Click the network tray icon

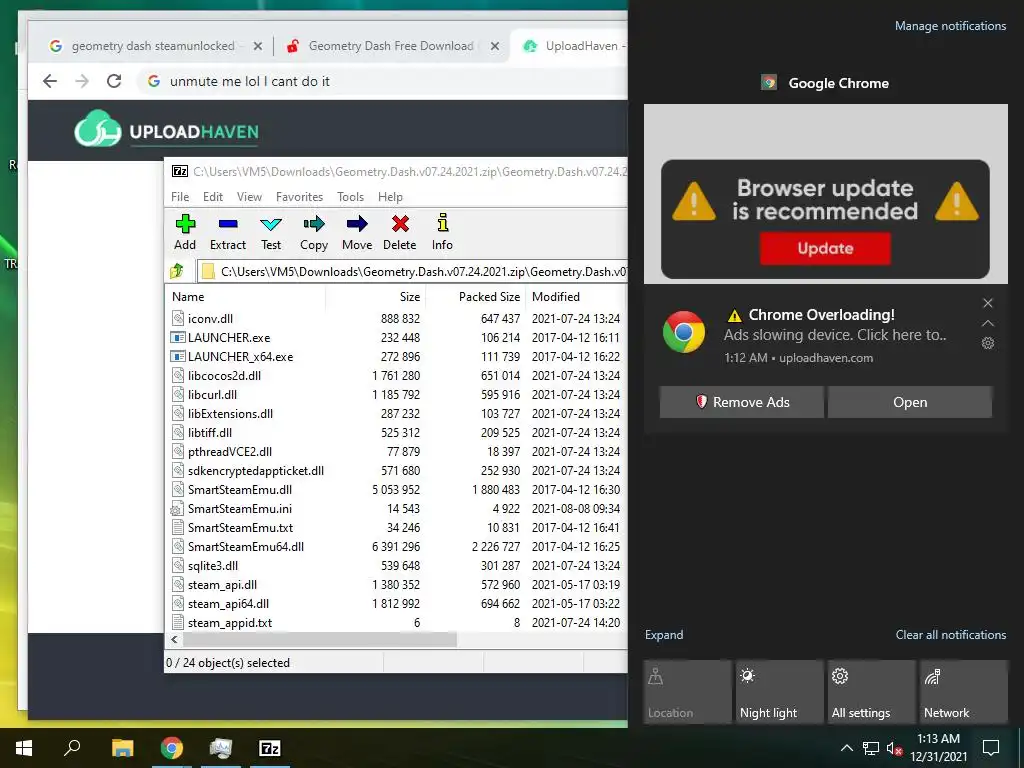tap(871, 748)
